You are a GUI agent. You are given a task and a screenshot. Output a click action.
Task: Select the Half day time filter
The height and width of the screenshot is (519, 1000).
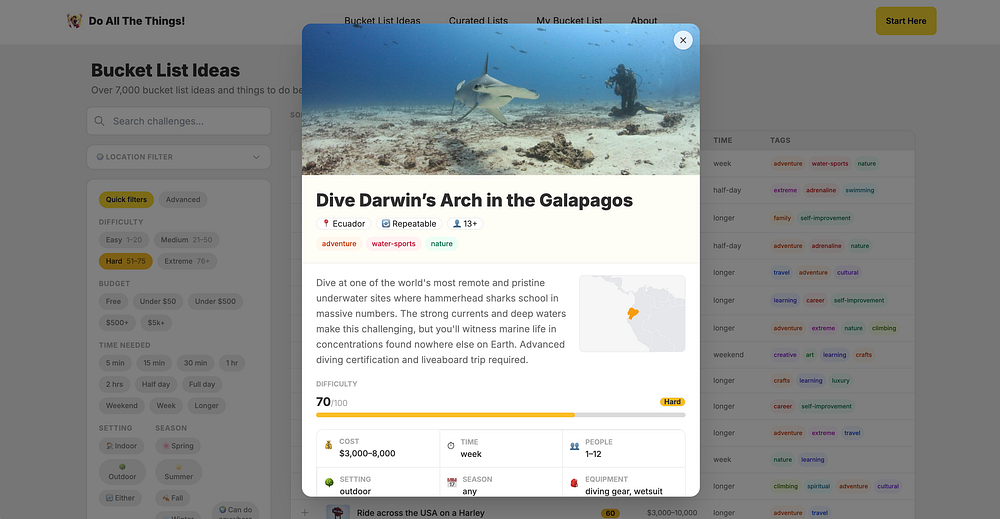click(x=156, y=384)
